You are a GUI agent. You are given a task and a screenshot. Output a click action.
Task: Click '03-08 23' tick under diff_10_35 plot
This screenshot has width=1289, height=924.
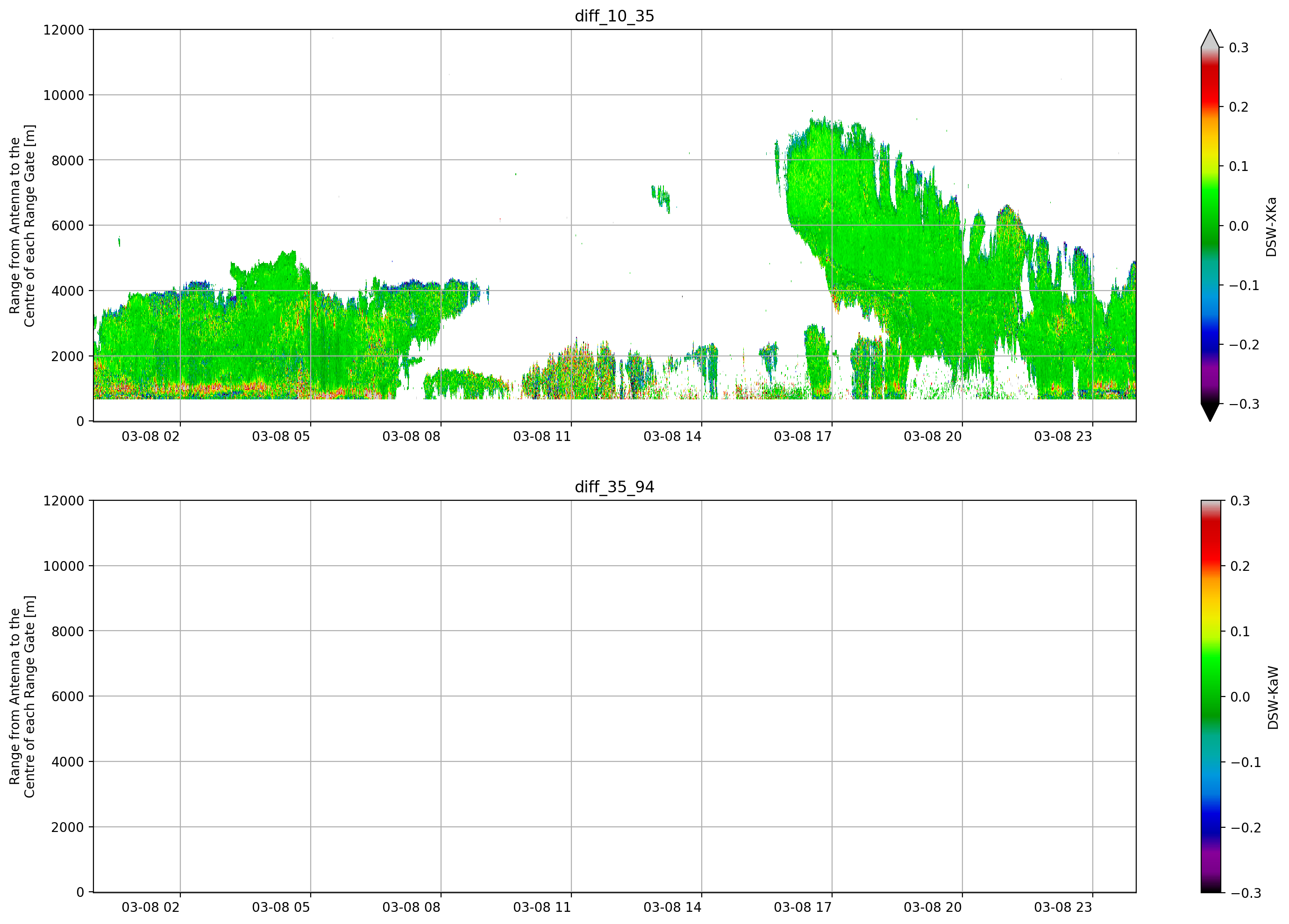point(1063,436)
